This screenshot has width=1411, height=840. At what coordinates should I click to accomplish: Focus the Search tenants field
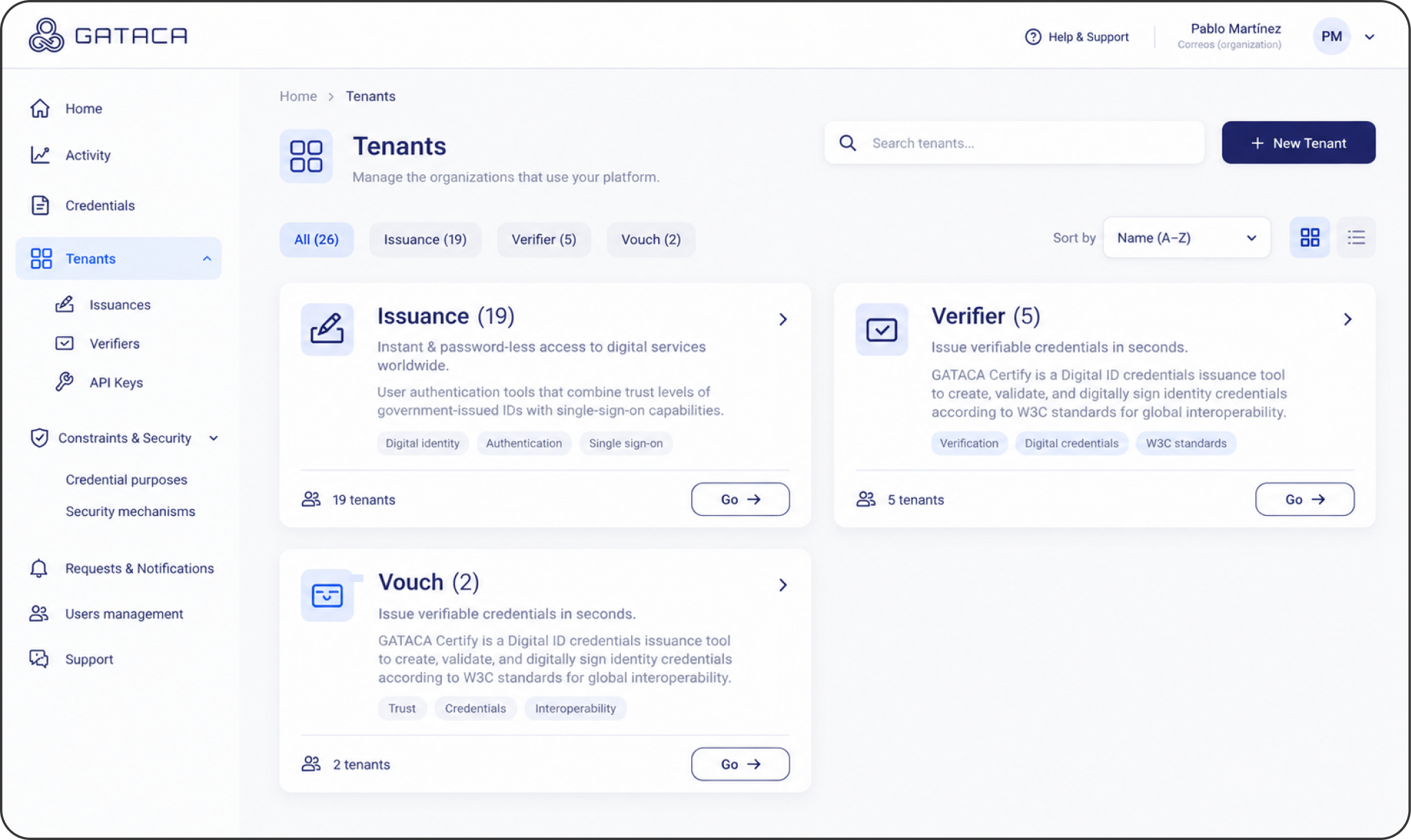coord(1015,142)
